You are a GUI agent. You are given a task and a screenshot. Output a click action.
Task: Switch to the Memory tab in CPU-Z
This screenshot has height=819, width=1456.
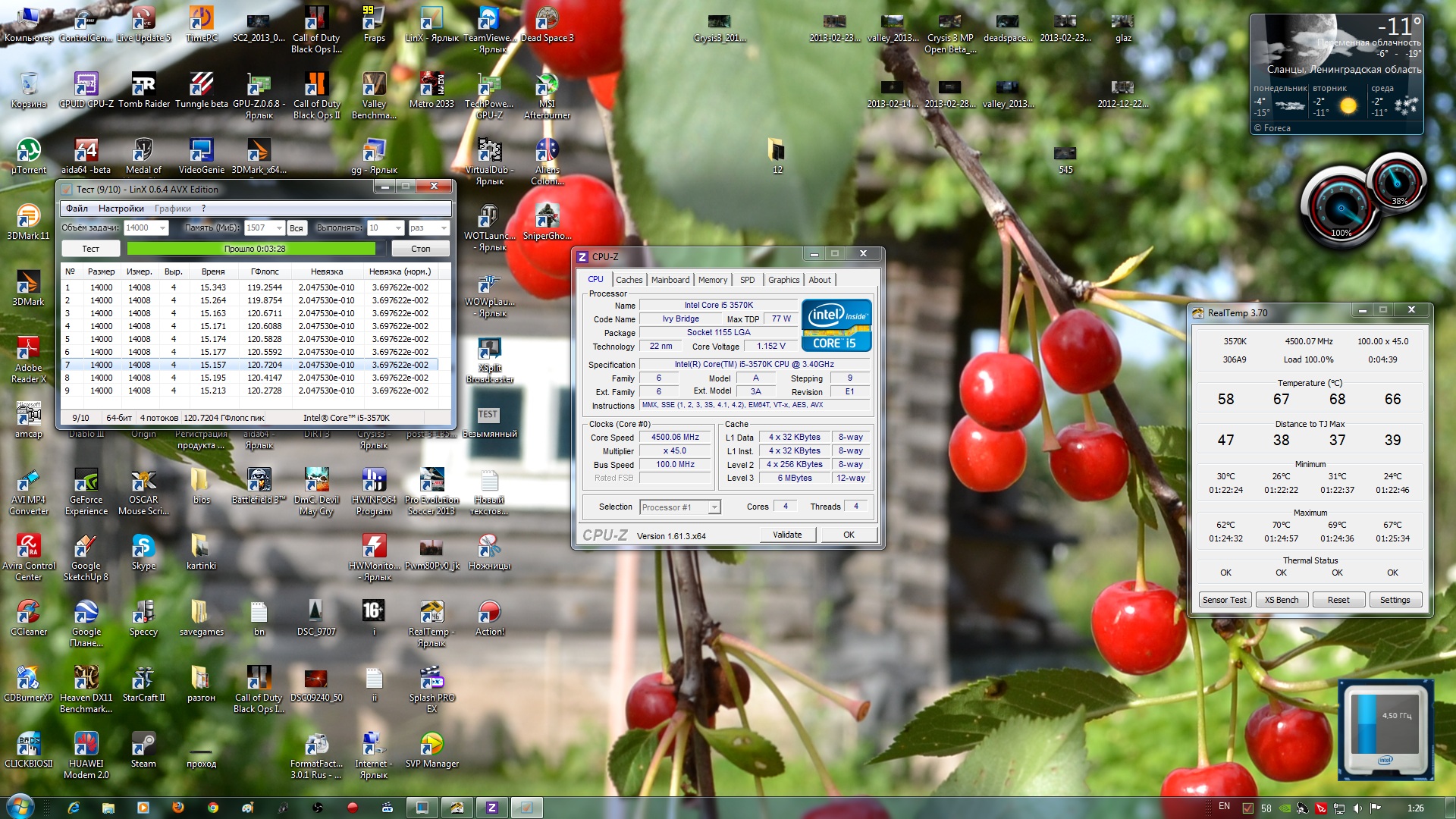[x=712, y=280]
